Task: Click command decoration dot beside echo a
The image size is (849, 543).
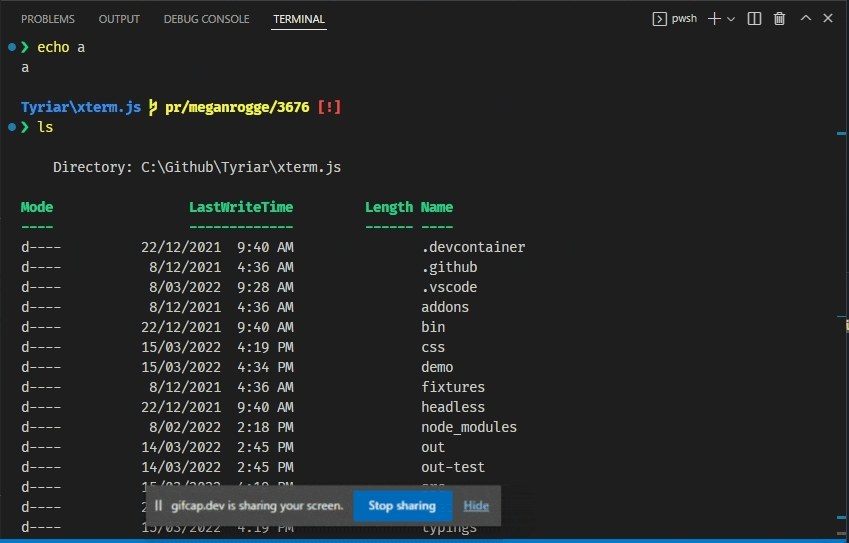Action: [x=10, y=47]
